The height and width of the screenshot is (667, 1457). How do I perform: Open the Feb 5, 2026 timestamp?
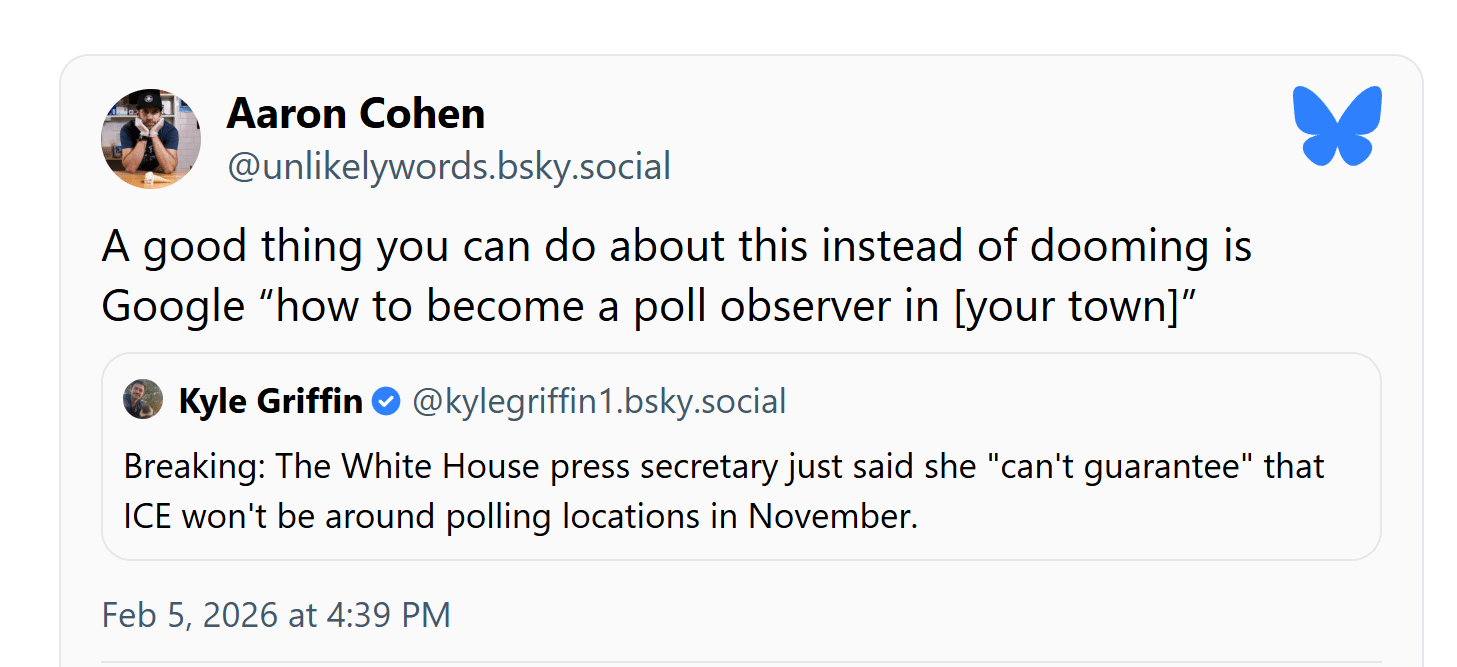pos(276,614)
